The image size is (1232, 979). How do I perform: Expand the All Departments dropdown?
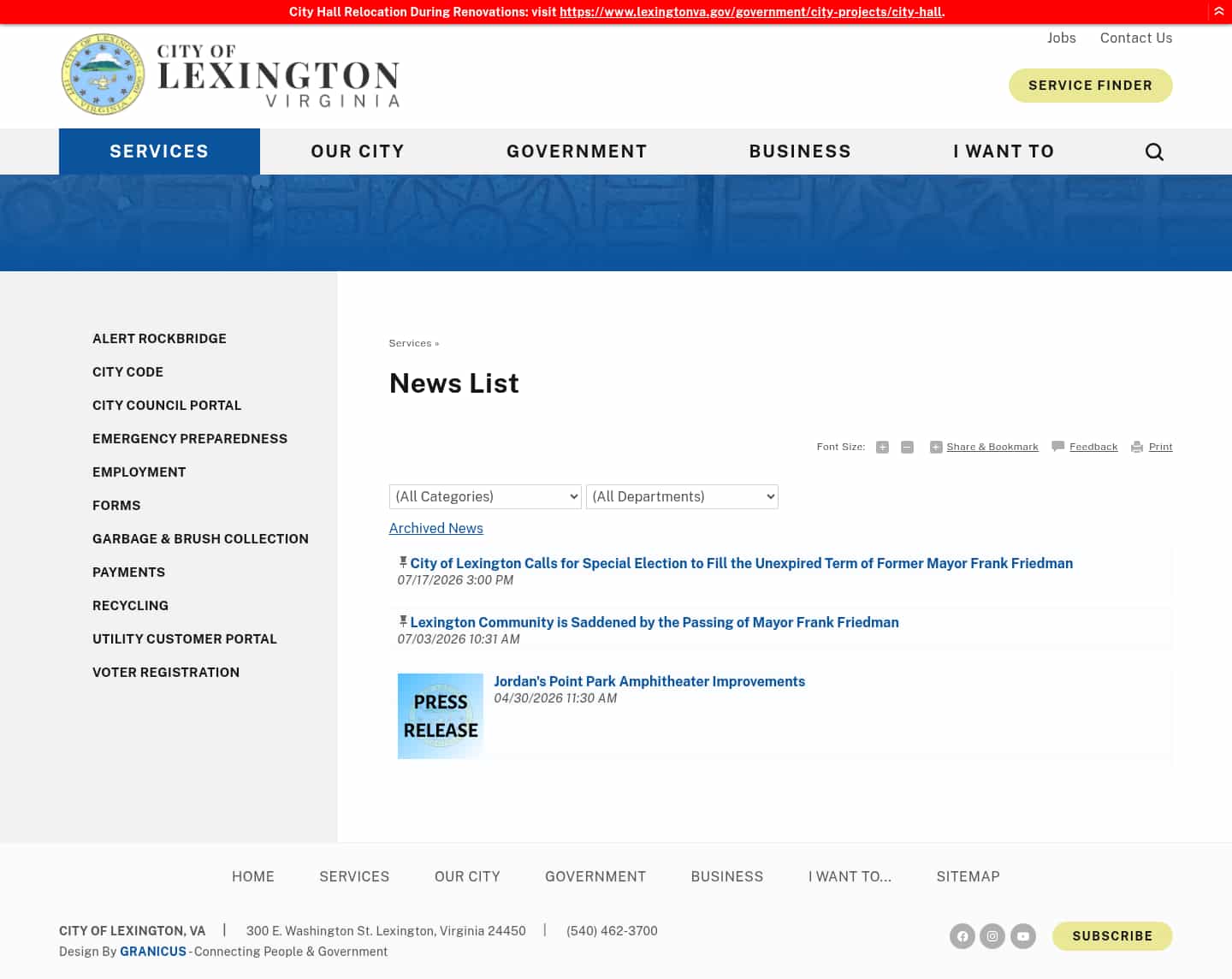[x=682, y=496]
